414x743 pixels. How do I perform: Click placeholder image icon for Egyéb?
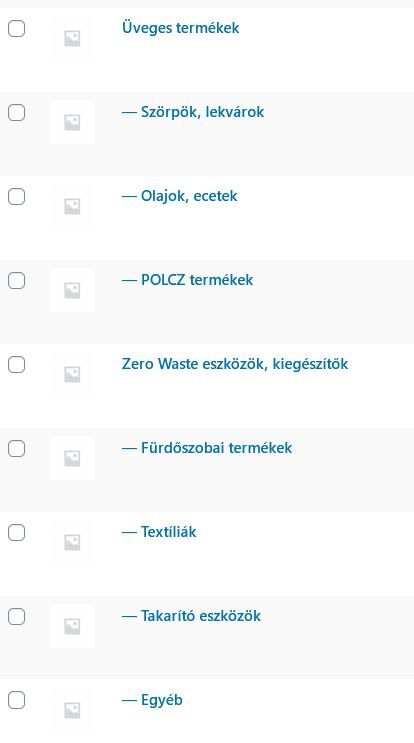tap(72, 710)
